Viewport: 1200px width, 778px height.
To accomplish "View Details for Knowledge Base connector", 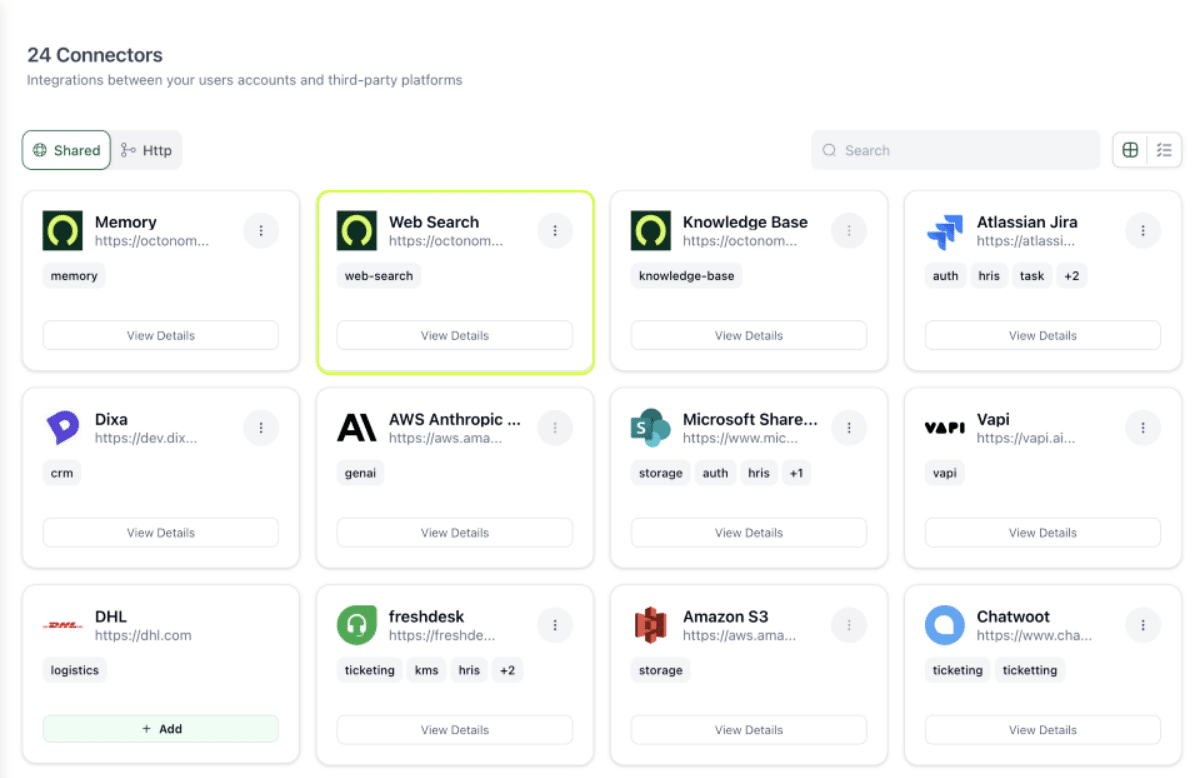I will [x=748, y=335].
